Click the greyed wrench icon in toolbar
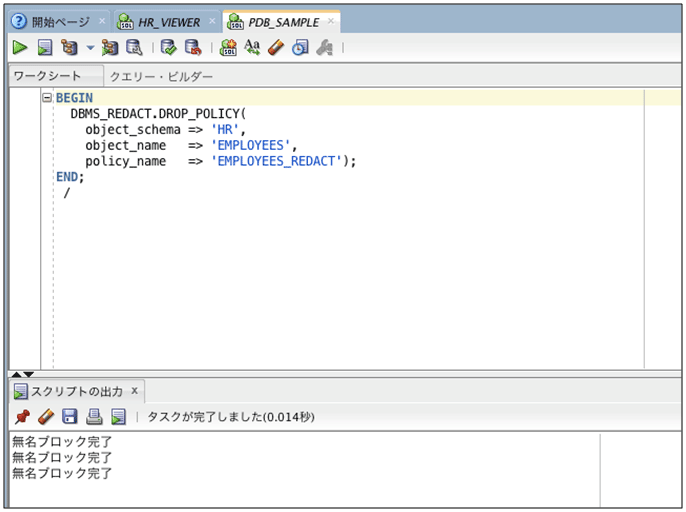This screenshot has height=512, width=686. click(x=325, y=47)
